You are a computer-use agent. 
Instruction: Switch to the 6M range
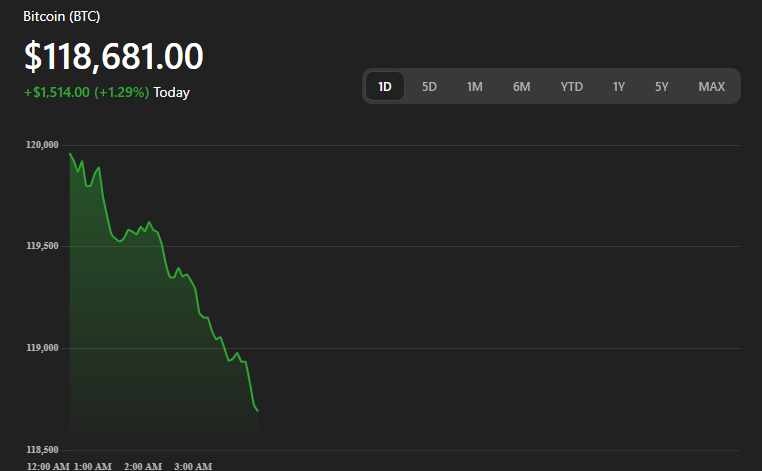[521, 87]
